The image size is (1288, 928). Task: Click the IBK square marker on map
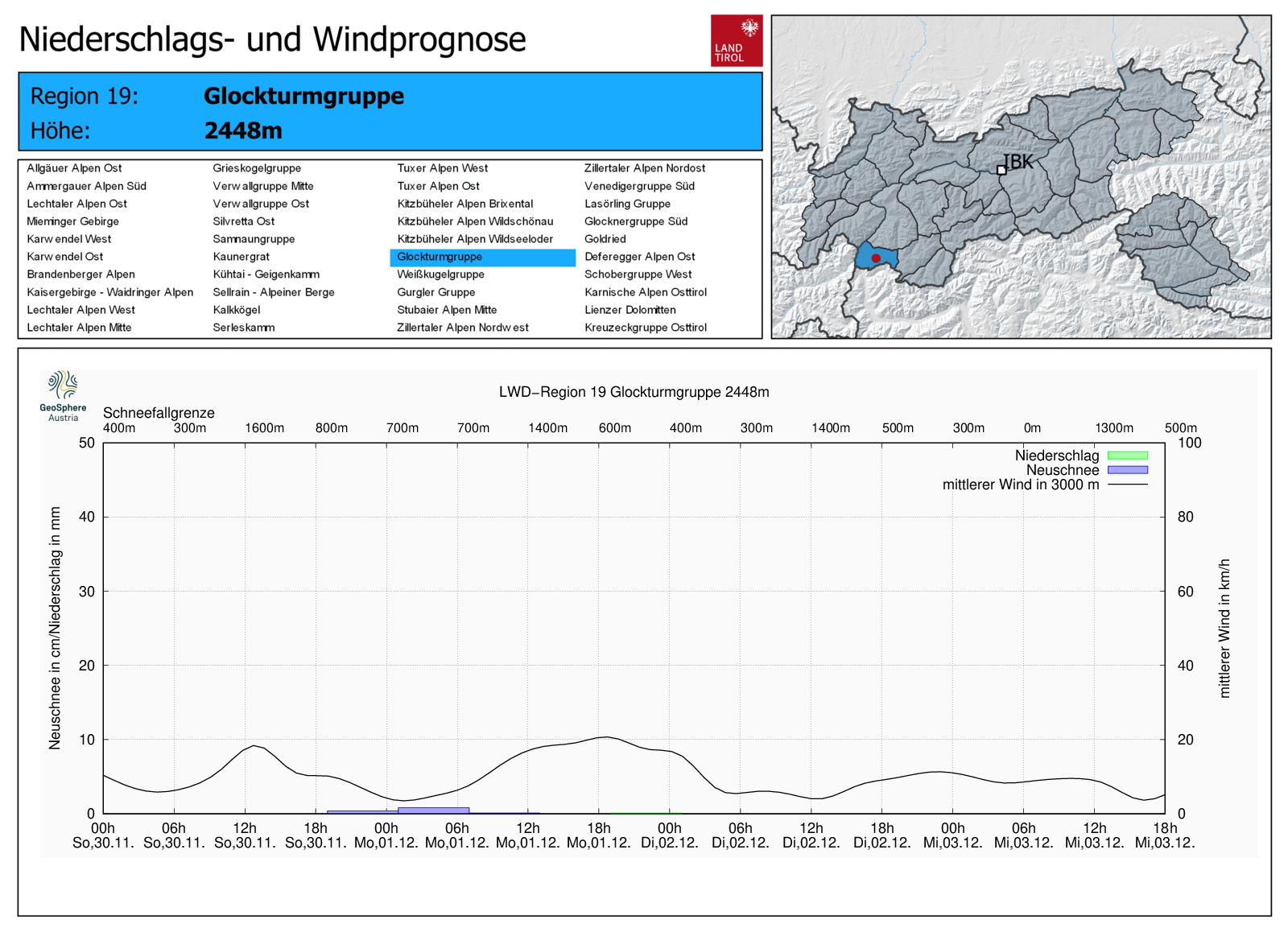pyautogui.click(x=1001, y=170)
